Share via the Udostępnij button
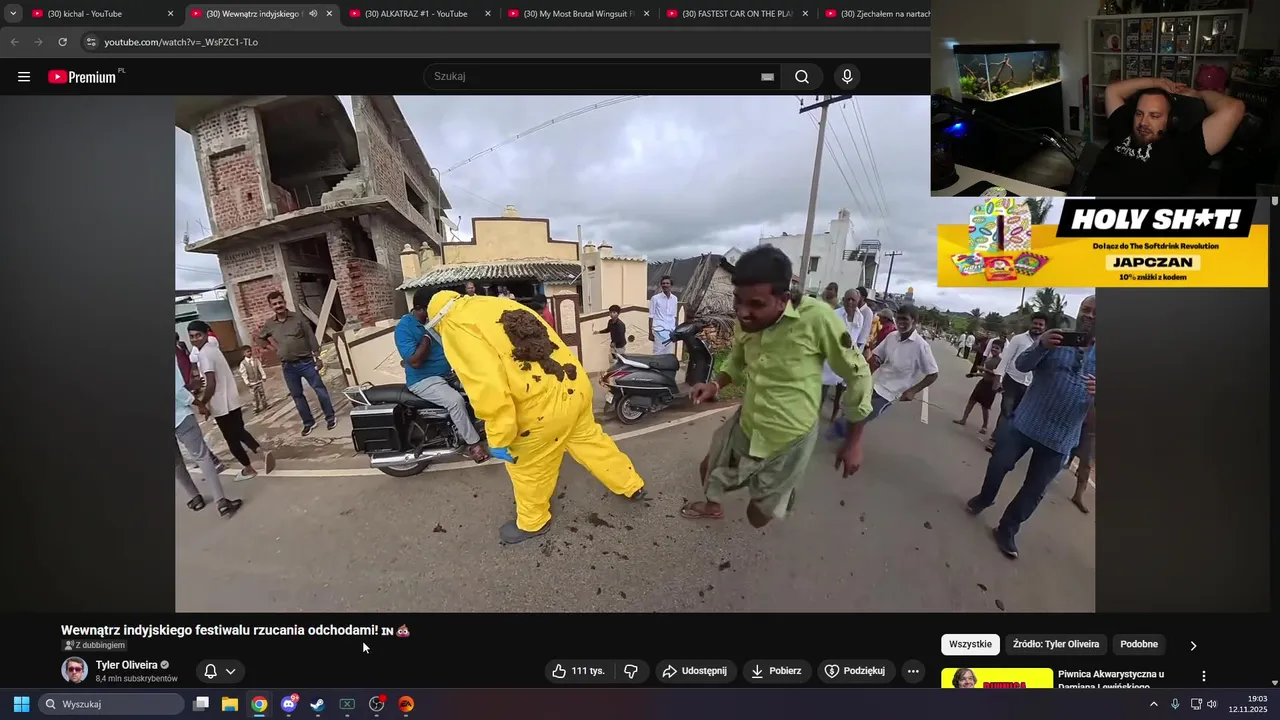The image size is (1280, 720). click(696, 671)
